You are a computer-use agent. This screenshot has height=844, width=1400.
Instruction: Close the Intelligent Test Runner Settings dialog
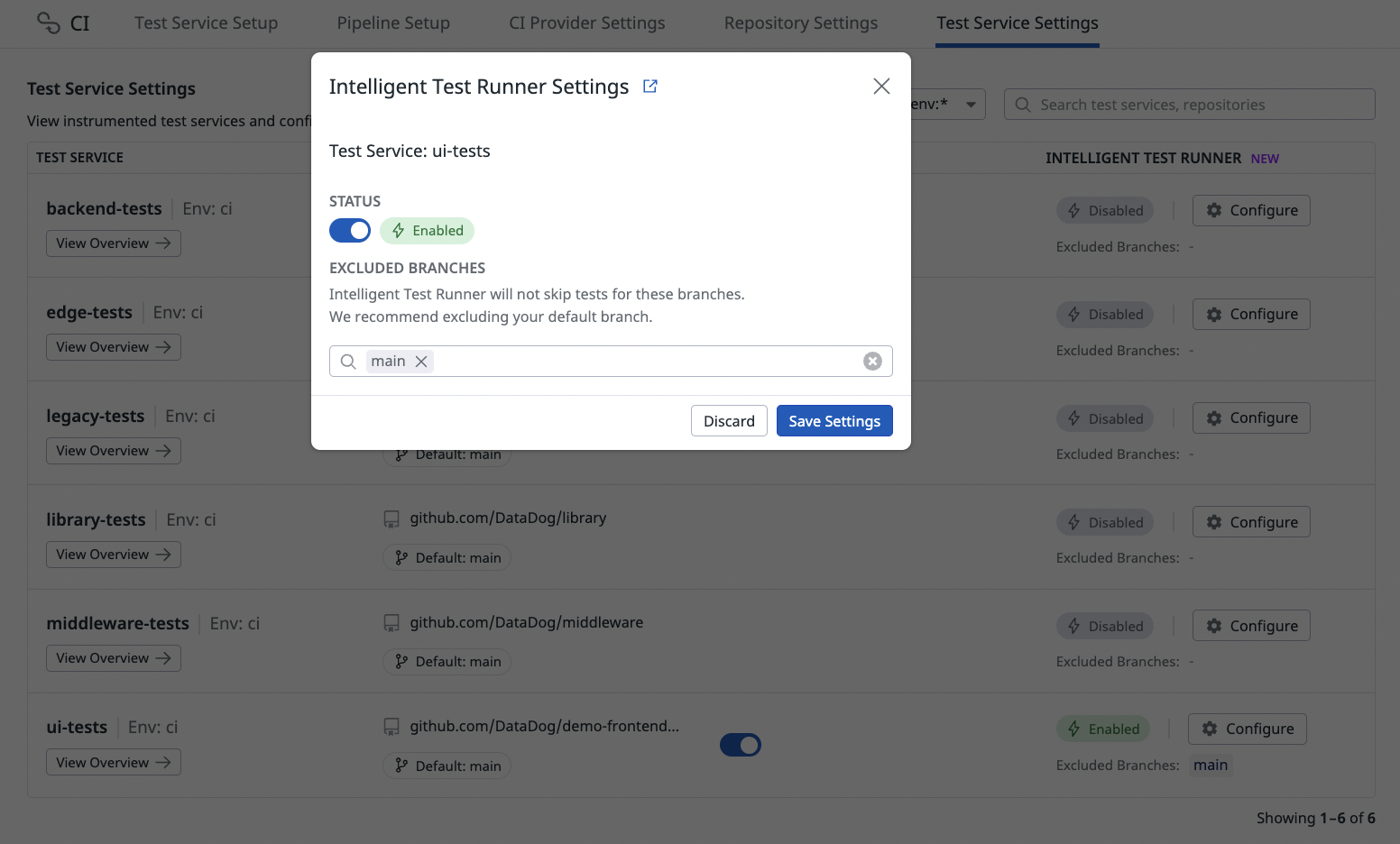pyautogui.click(x=881, y=87)
